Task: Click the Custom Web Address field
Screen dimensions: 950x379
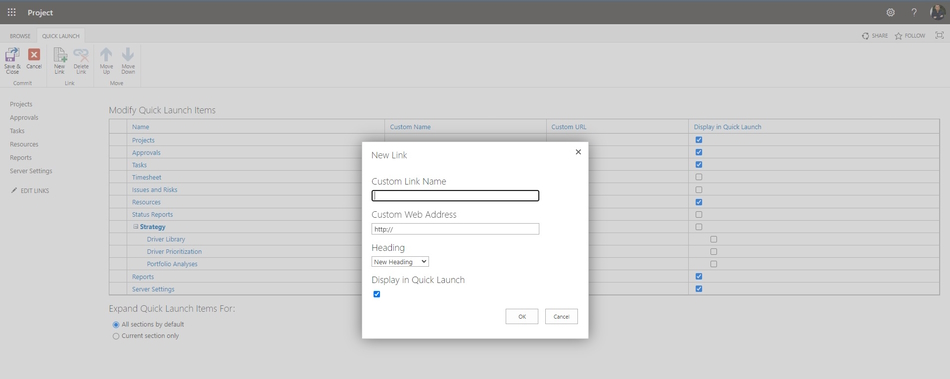Action: point(455,229)
